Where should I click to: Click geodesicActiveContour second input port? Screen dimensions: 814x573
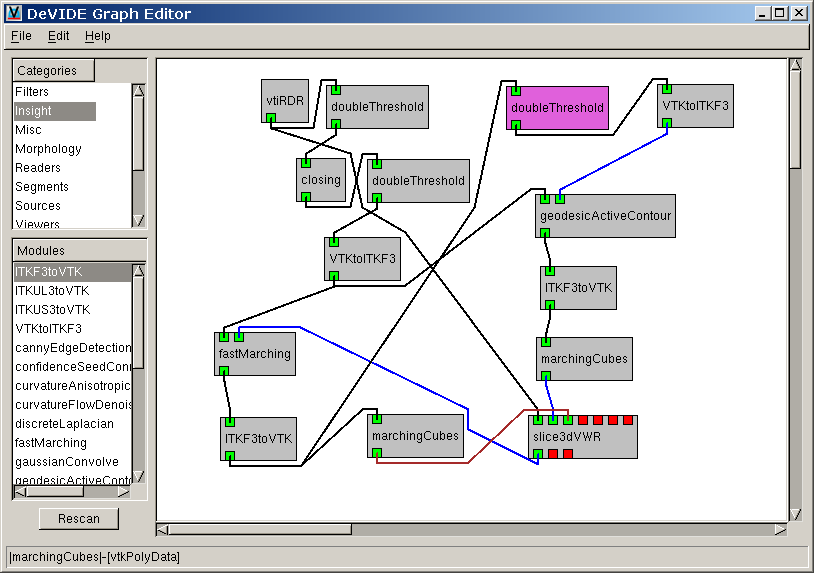click(x=560, y=199)
